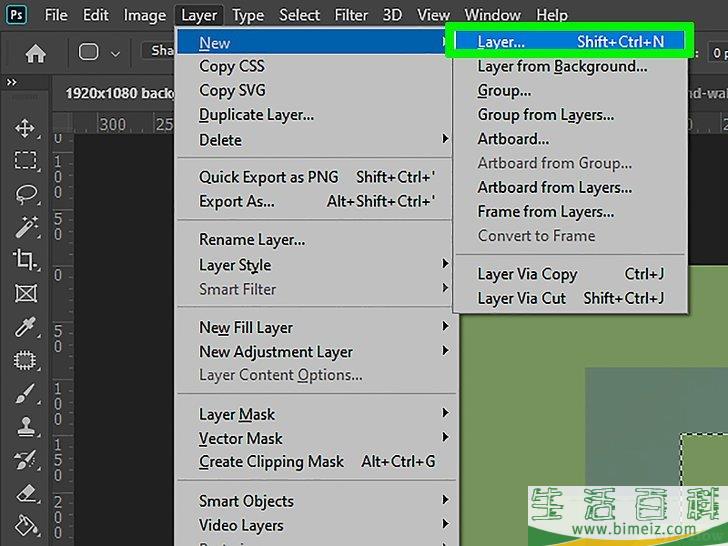Viewport: 728px width, 546px height.
Task: Select the Frame tool
Action: click(x=26, y=293)
